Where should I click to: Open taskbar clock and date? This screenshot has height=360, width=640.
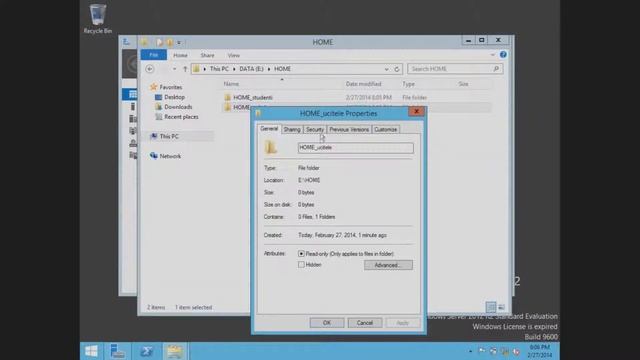point(540,351)
